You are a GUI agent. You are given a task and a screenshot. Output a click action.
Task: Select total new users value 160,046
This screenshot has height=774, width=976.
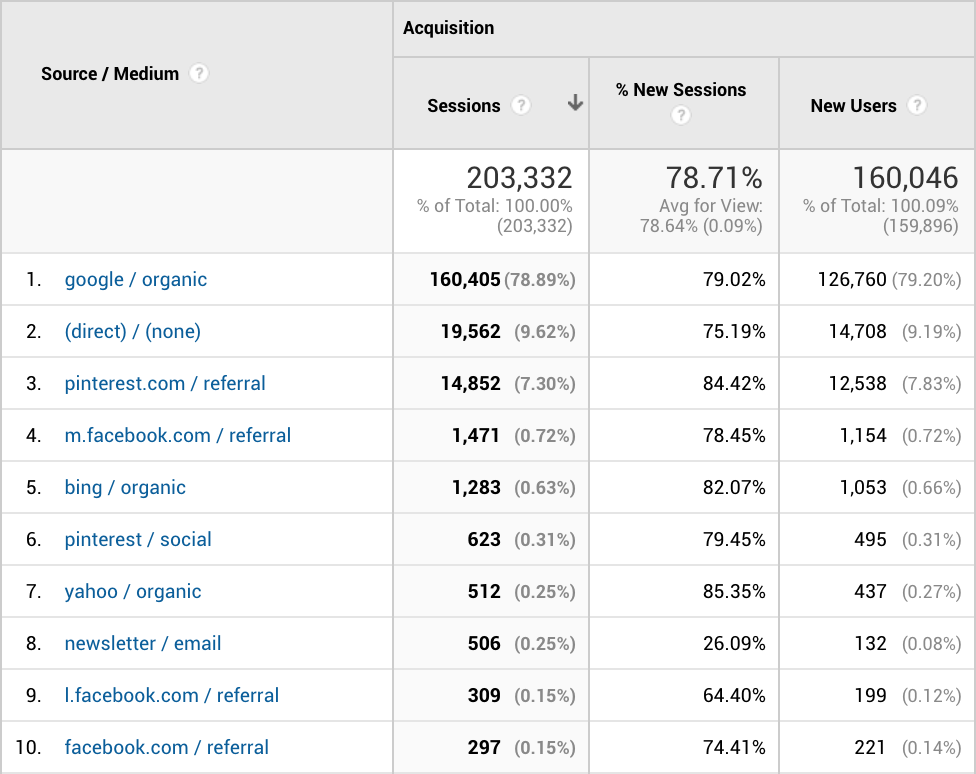905,178
